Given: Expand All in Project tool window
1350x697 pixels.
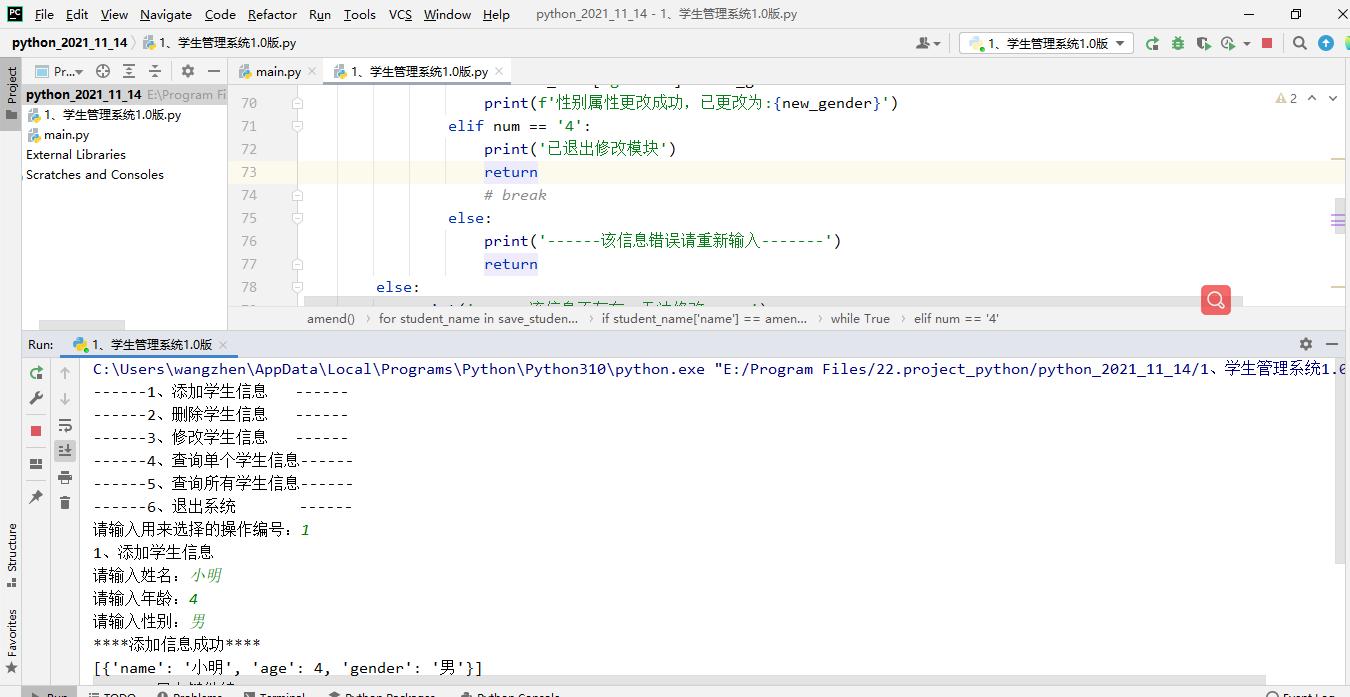Looking at the screenshot, I should click(x=129, y=71).
